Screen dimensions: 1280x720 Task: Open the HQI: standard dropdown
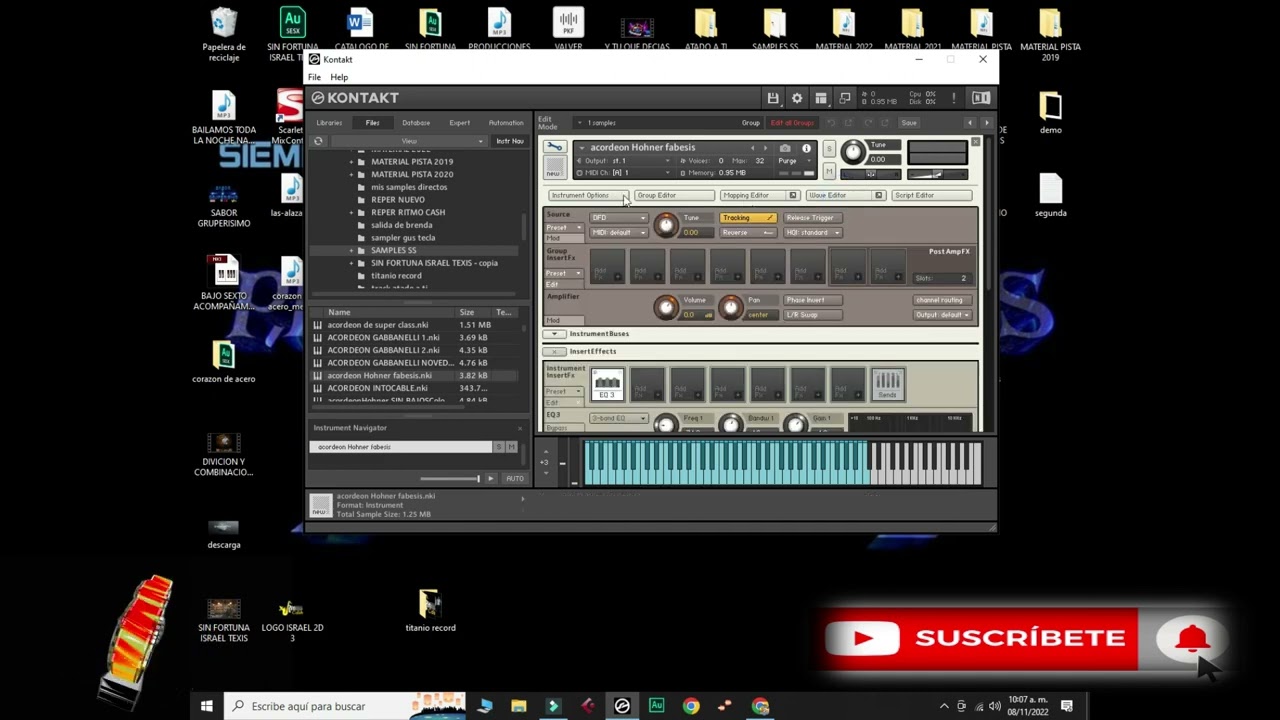click(x=812, y=233)
